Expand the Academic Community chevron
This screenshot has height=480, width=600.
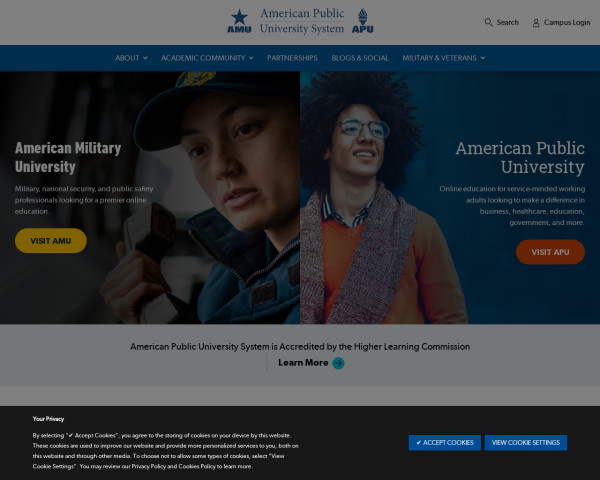(x=251, y=58)
